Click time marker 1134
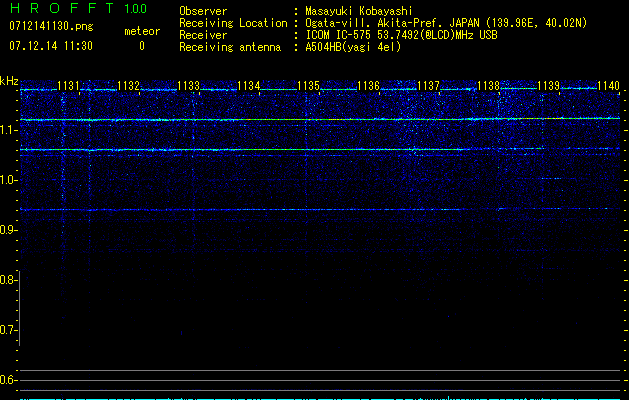The width and height of the screenshot is (629, 400). [249, 85]
